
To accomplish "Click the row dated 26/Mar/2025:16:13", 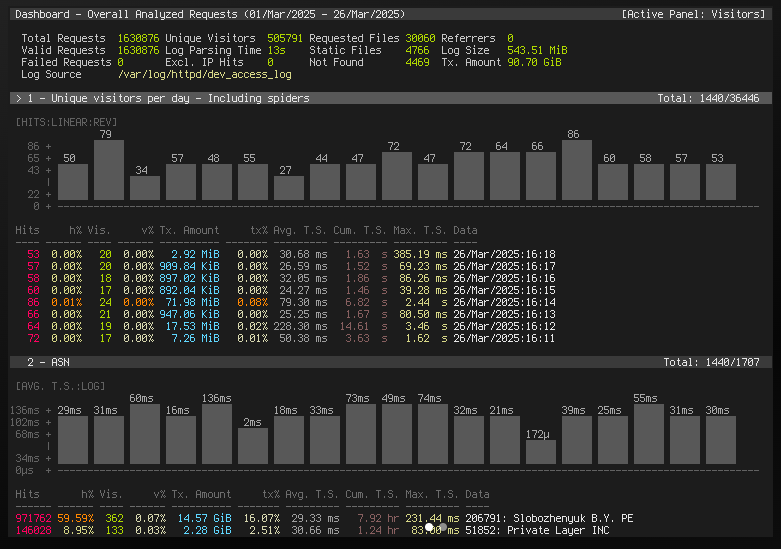I will tap(285, 314).
